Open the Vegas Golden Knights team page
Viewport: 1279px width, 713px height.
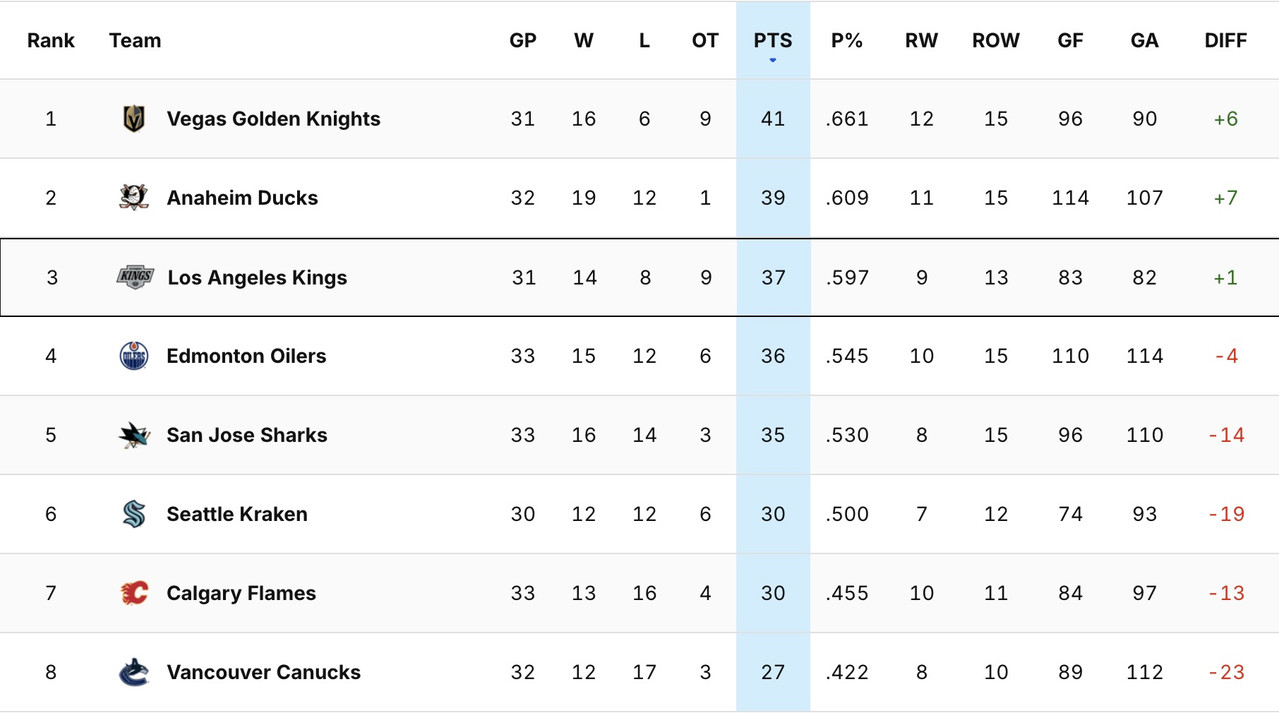(273, 118)
